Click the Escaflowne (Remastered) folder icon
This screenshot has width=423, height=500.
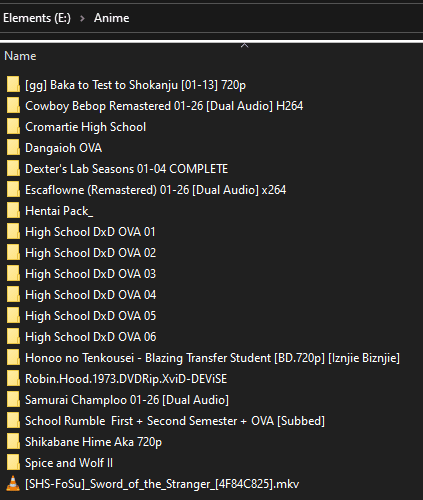click(x=13, y=189)
